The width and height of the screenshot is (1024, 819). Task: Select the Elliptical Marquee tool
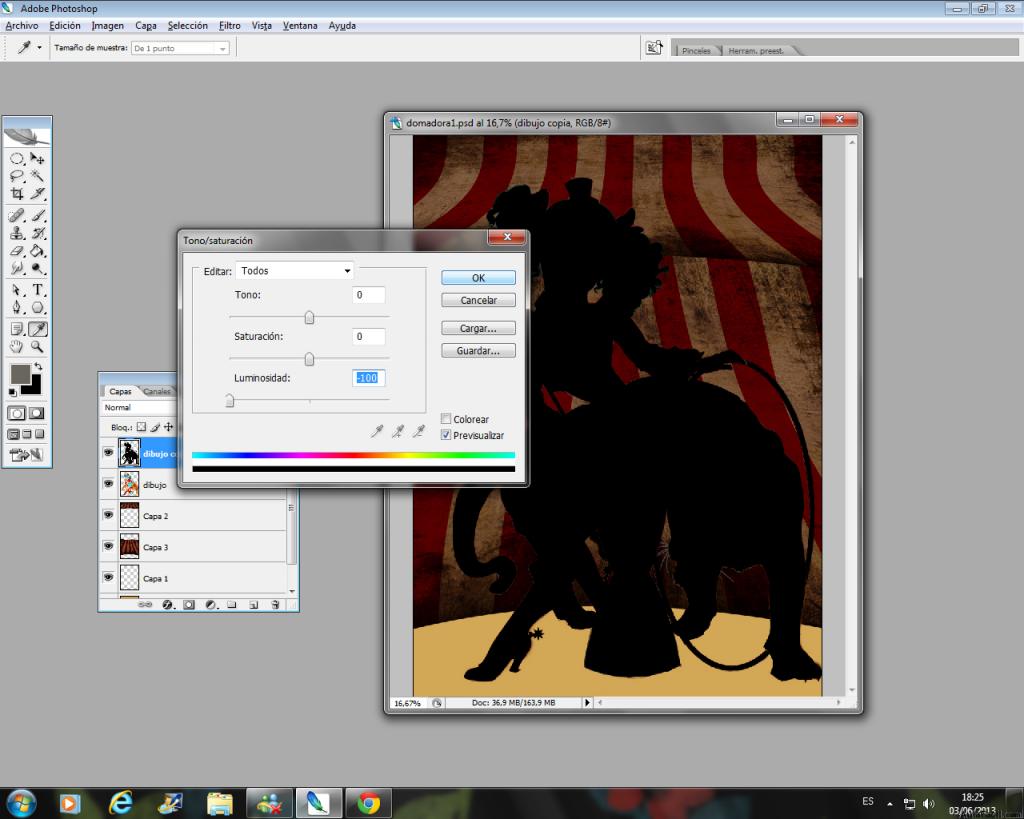[17, 159]
